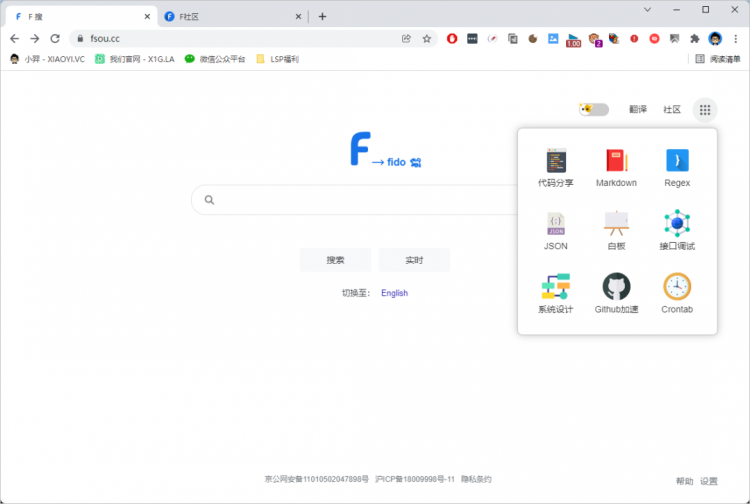The image size is (750, 504).
Task: Bookmark this page with the star
Action: pos(427,39)
